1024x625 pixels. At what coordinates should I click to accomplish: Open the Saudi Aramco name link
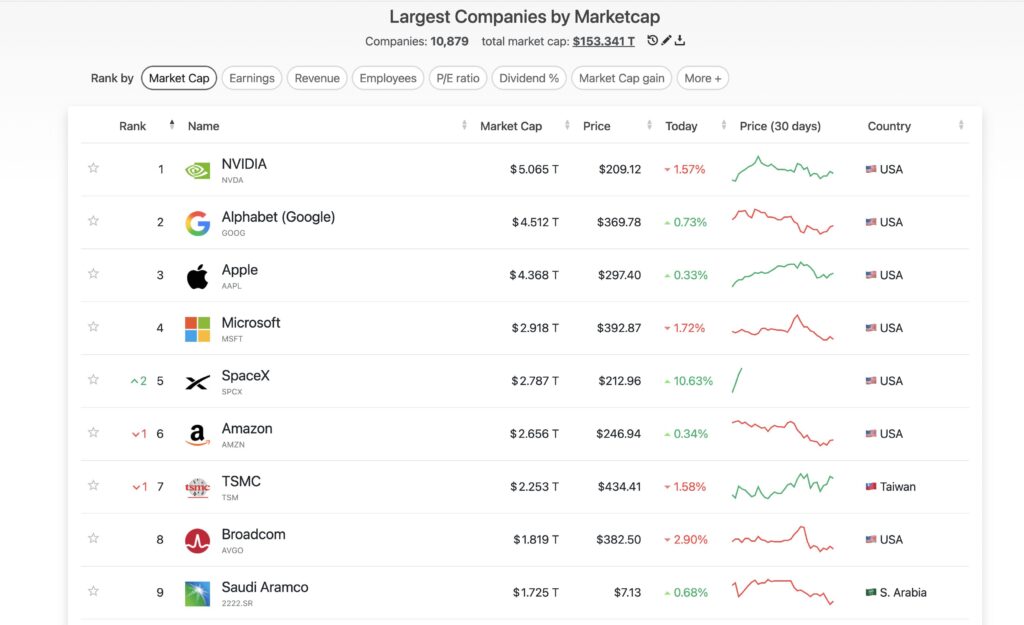tap(264, 587)
